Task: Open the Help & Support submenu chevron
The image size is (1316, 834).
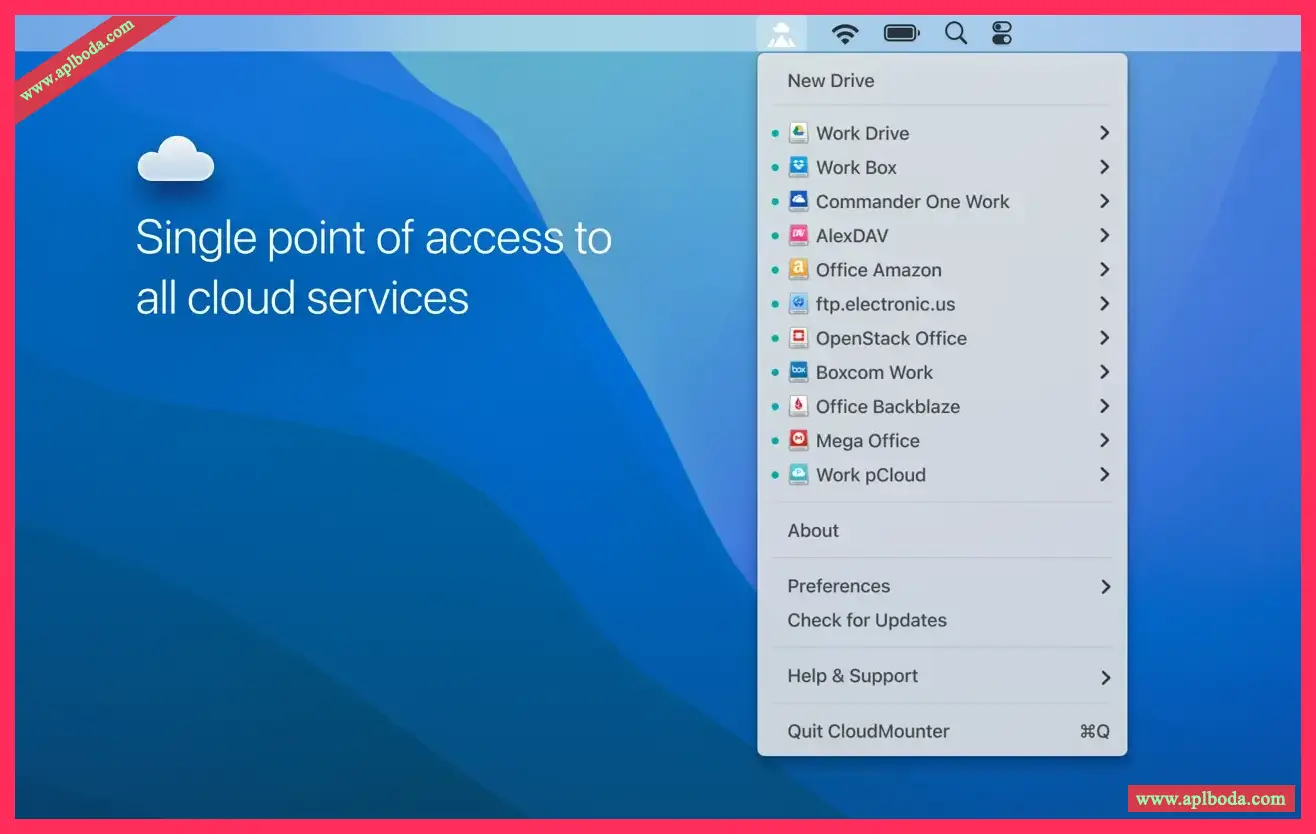Action: click(x=1105, y=678)
